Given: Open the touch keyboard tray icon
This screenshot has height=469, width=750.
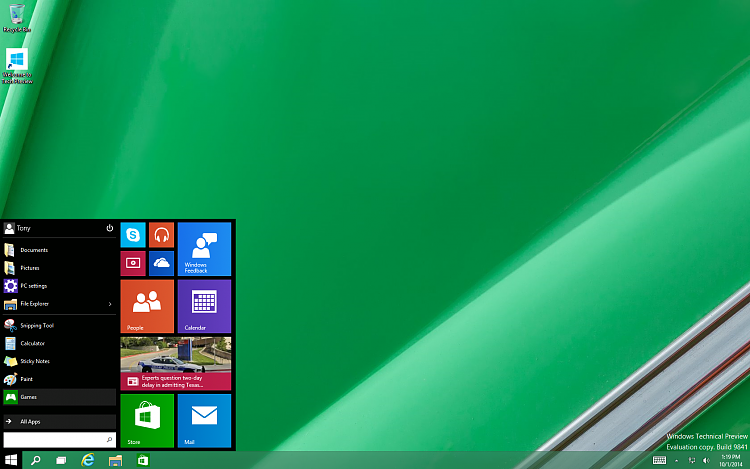Looking at the screenshot, I should (x=659, y=460).
